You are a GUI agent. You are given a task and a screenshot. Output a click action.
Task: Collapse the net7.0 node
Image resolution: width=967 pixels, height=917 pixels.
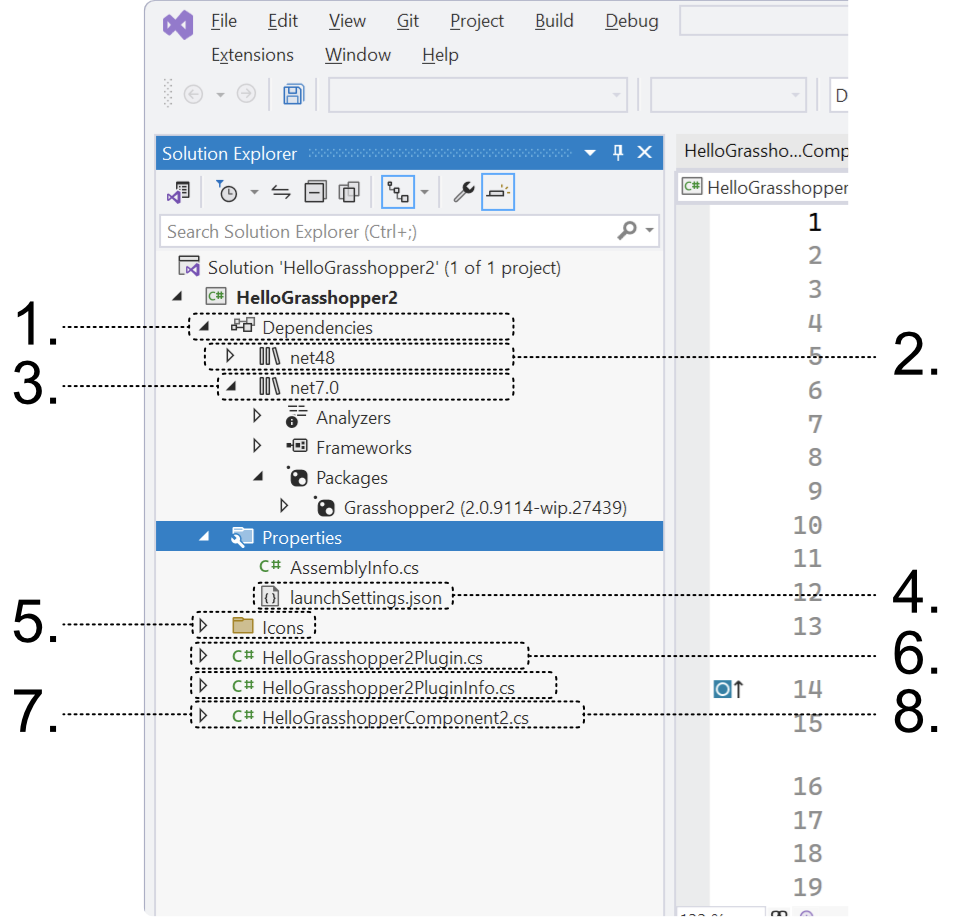[231, 387]
